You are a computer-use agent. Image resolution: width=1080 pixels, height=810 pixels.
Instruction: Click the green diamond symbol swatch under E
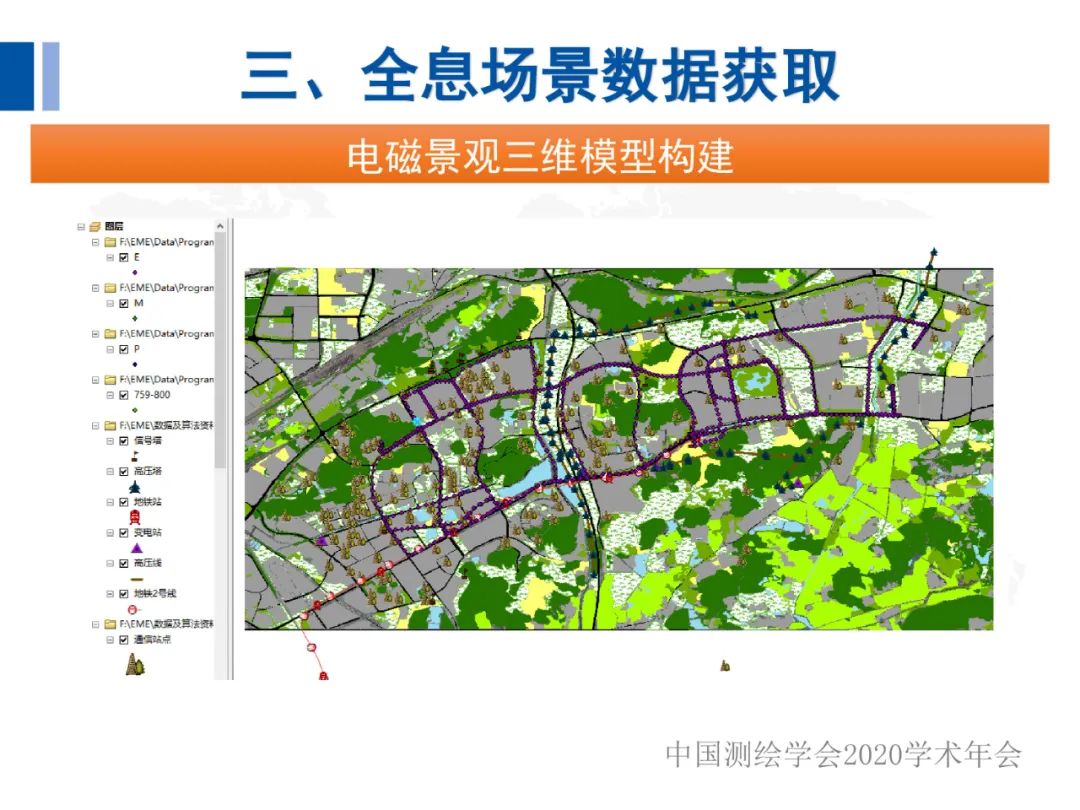click(136, 270)
